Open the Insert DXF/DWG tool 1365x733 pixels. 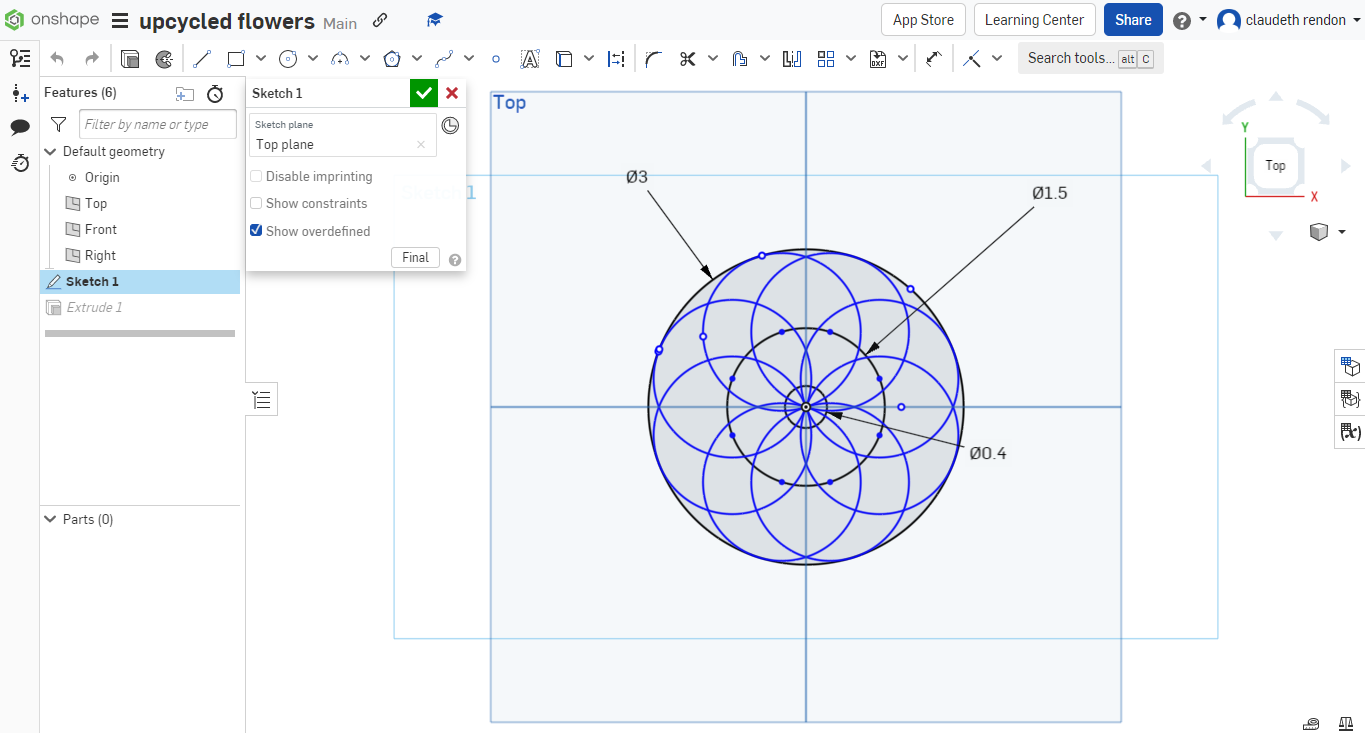pyautogui.click(x=878, y=58)
